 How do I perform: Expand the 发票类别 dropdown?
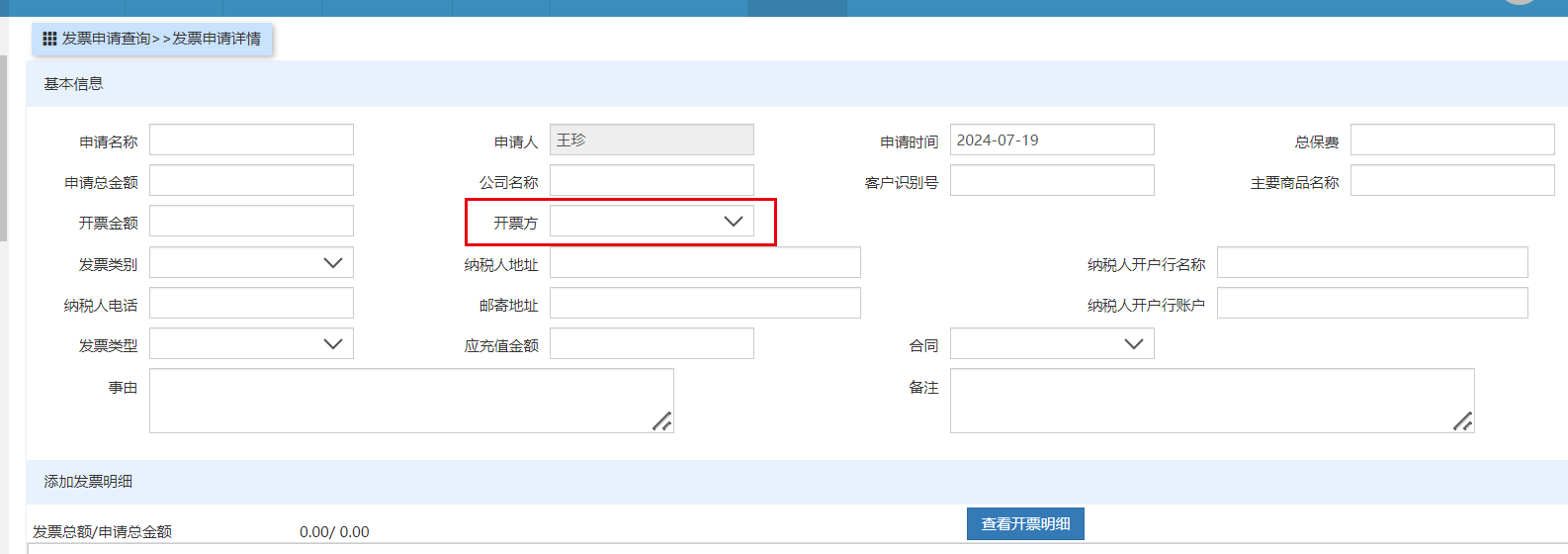[251, 263]
